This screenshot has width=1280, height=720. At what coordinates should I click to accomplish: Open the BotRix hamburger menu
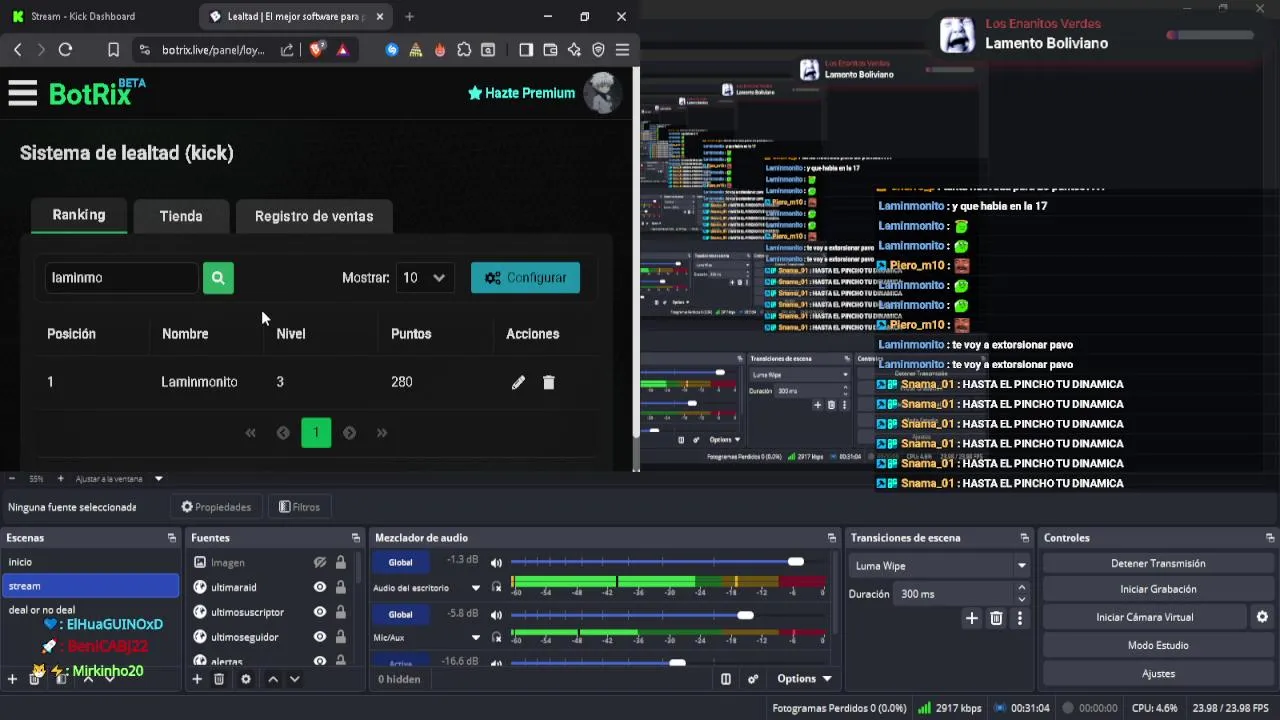point(22,93)
